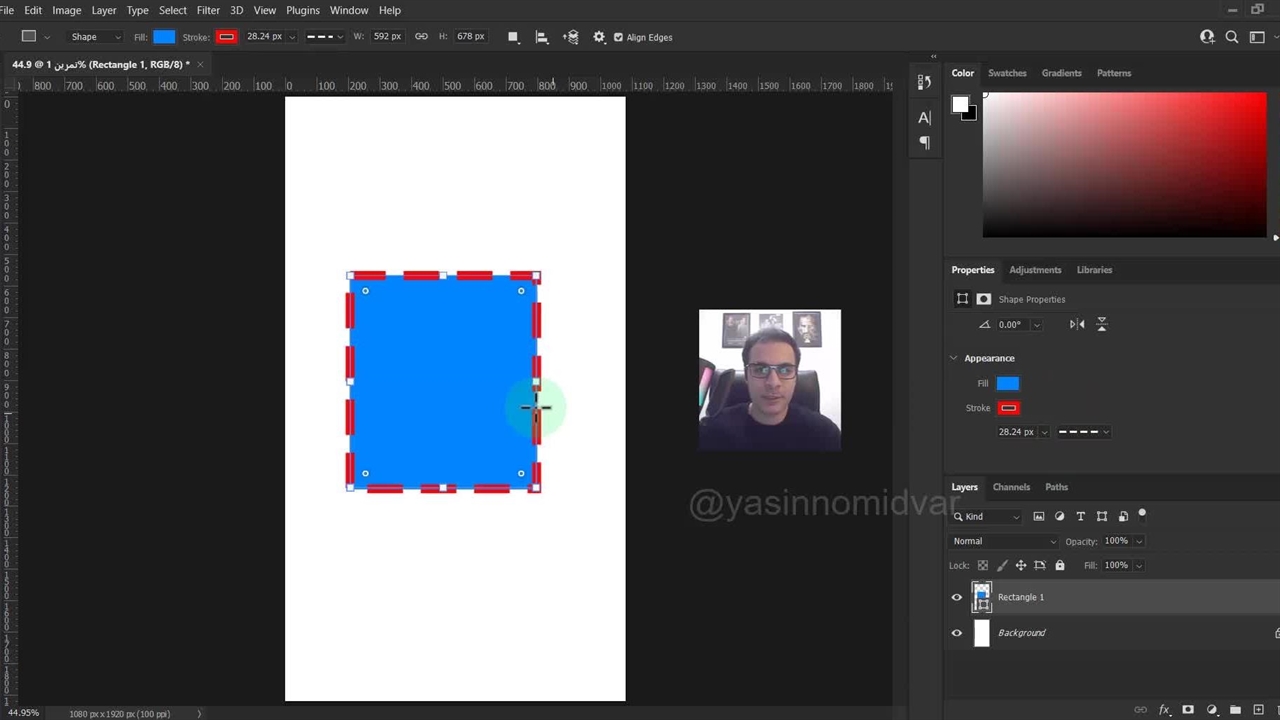Click the link width and height icon

[421, 37]
